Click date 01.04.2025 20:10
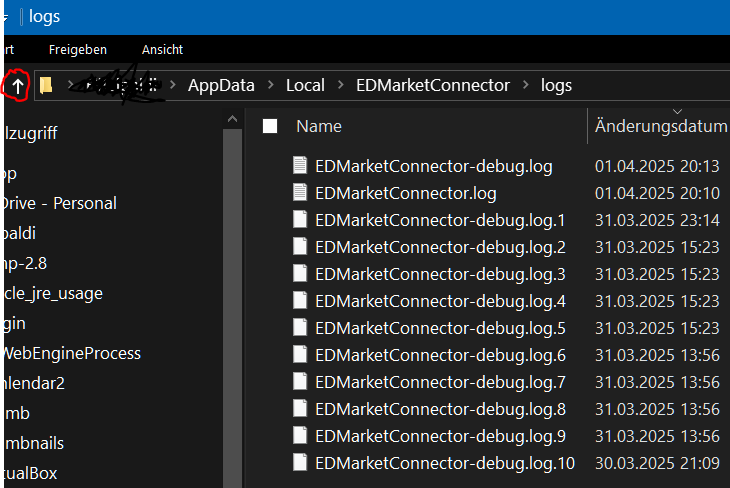The image size is (730, 488). (x=657, y=193)
